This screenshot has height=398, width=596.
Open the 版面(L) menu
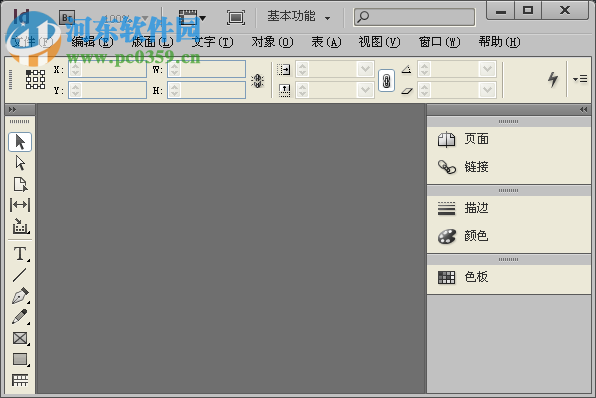click(152, 42)
